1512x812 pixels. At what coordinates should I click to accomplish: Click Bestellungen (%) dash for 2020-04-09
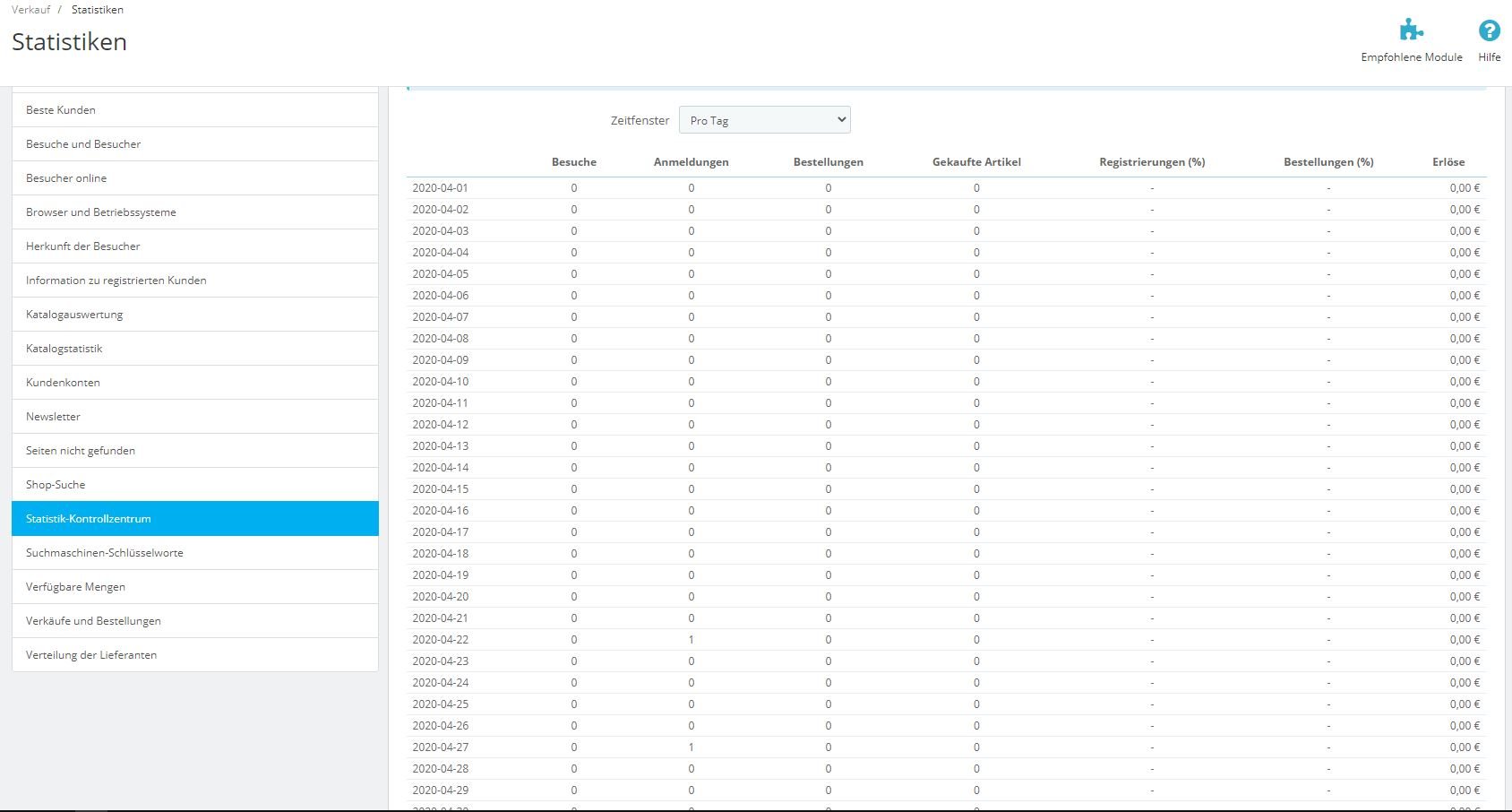(x=1328, y=360)
